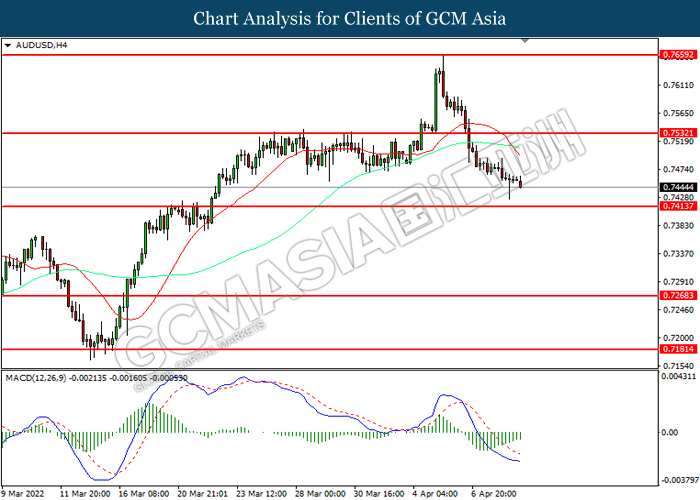Click the chart shift triangle marker at top
The height and width of the screenshot is (500, 700).
pyautogui.click(x=525, y=40)
